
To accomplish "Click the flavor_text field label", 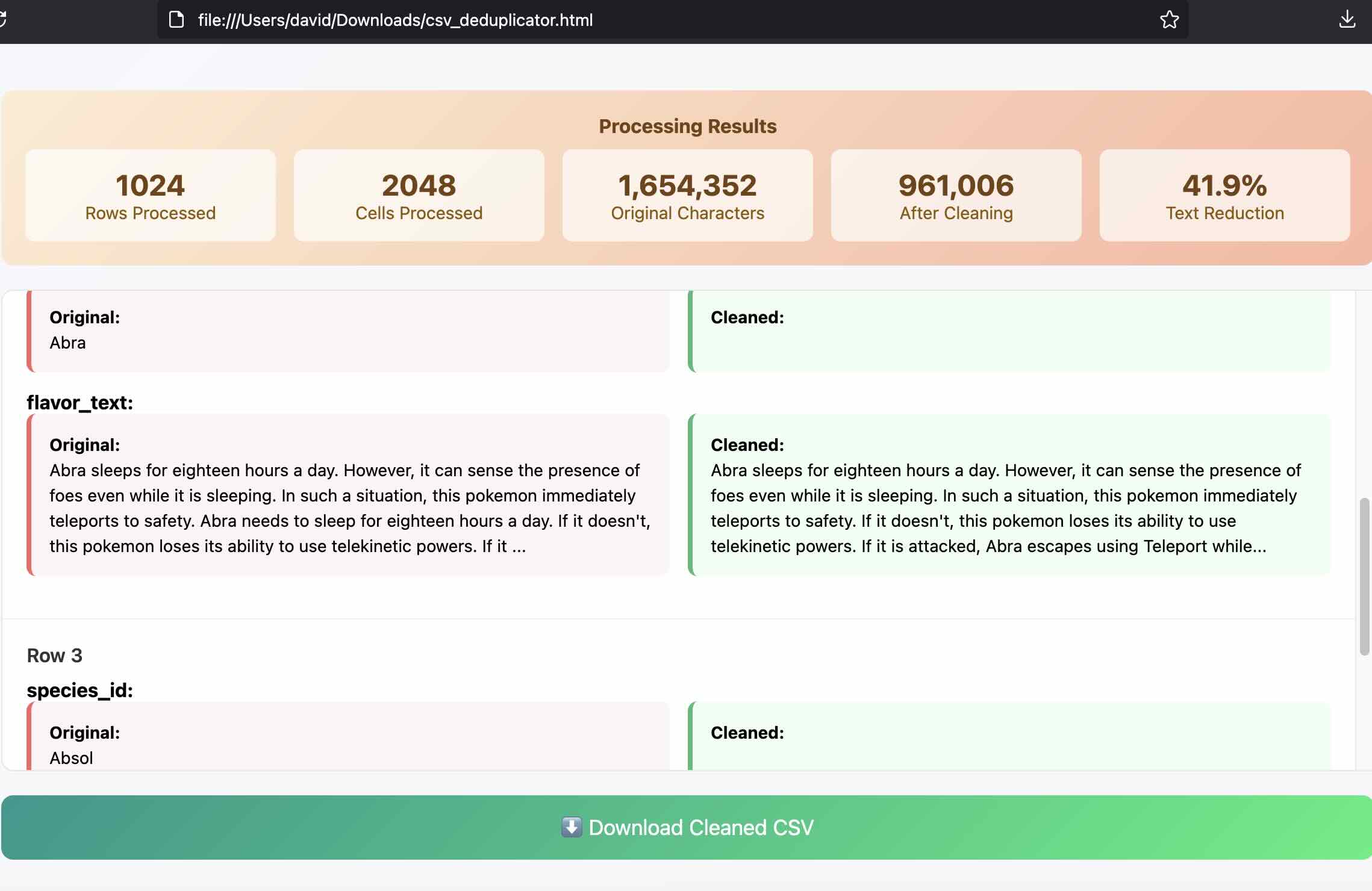I will coord(80,402).
